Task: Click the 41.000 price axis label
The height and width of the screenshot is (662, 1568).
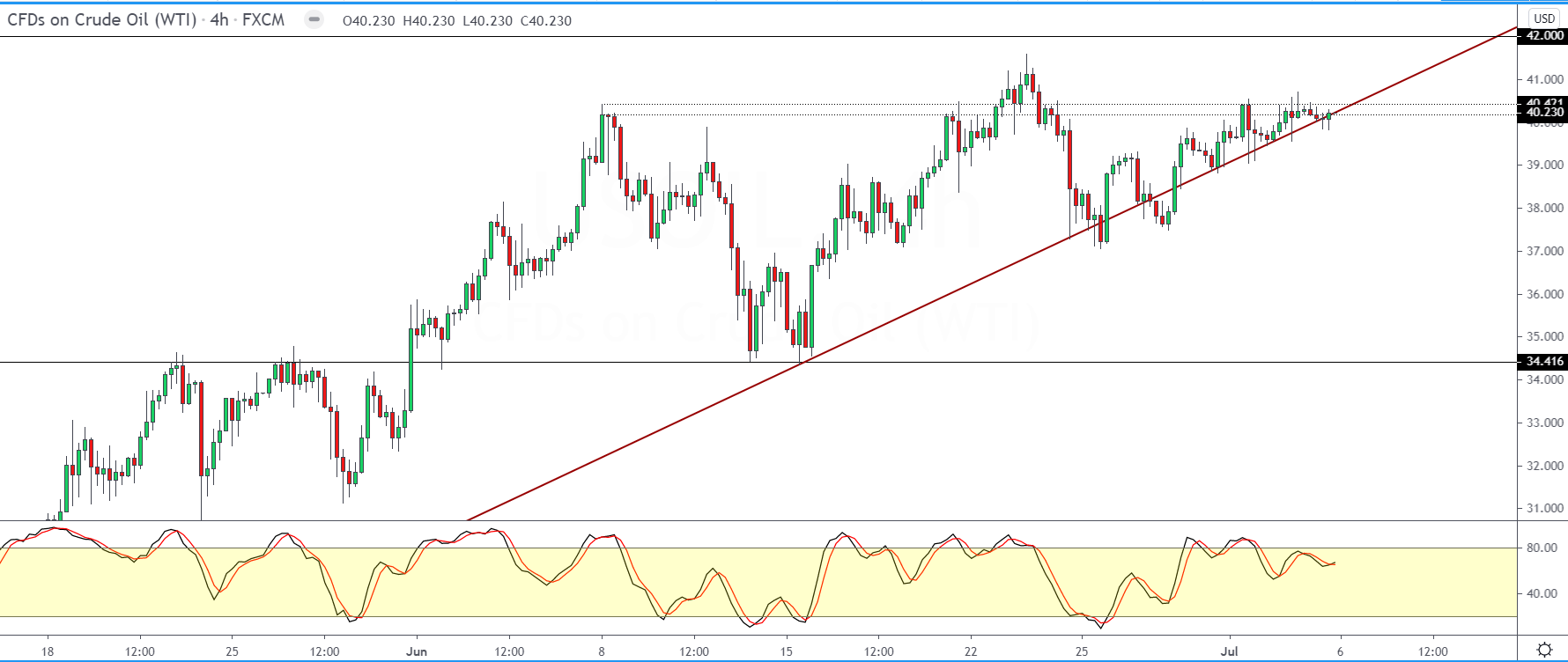Action: (1545, 79)
